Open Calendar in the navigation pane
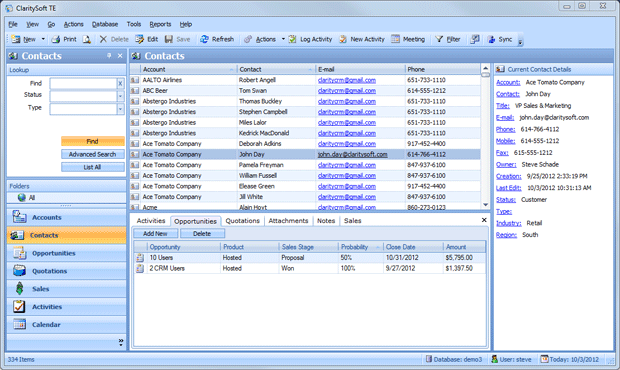The image size is (620, 370). [x=66, y=325]
